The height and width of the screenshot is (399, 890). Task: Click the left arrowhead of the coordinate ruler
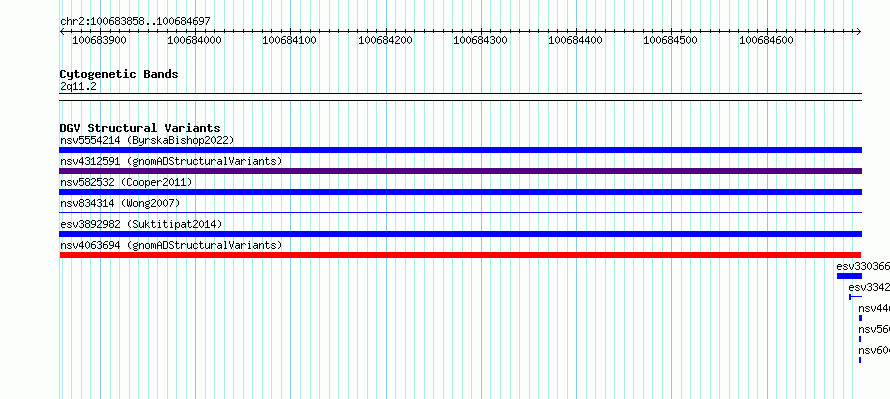point(62,32)
